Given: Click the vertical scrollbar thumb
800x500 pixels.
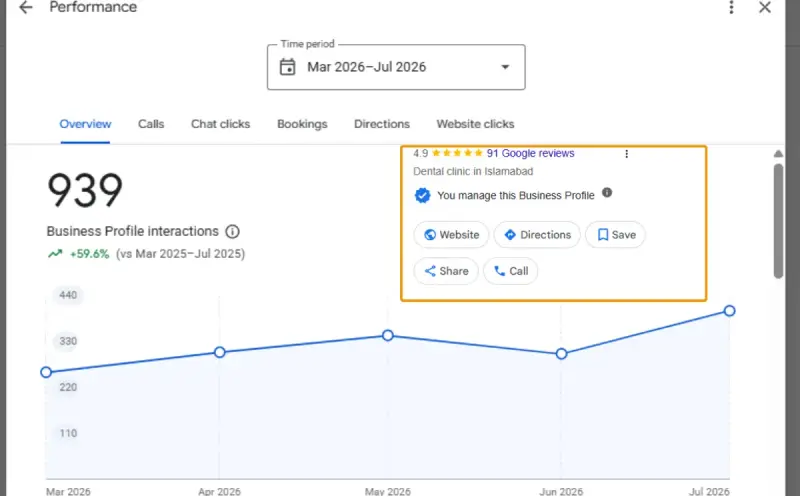Looking at the screenshot, I should [x=778, y=221].
